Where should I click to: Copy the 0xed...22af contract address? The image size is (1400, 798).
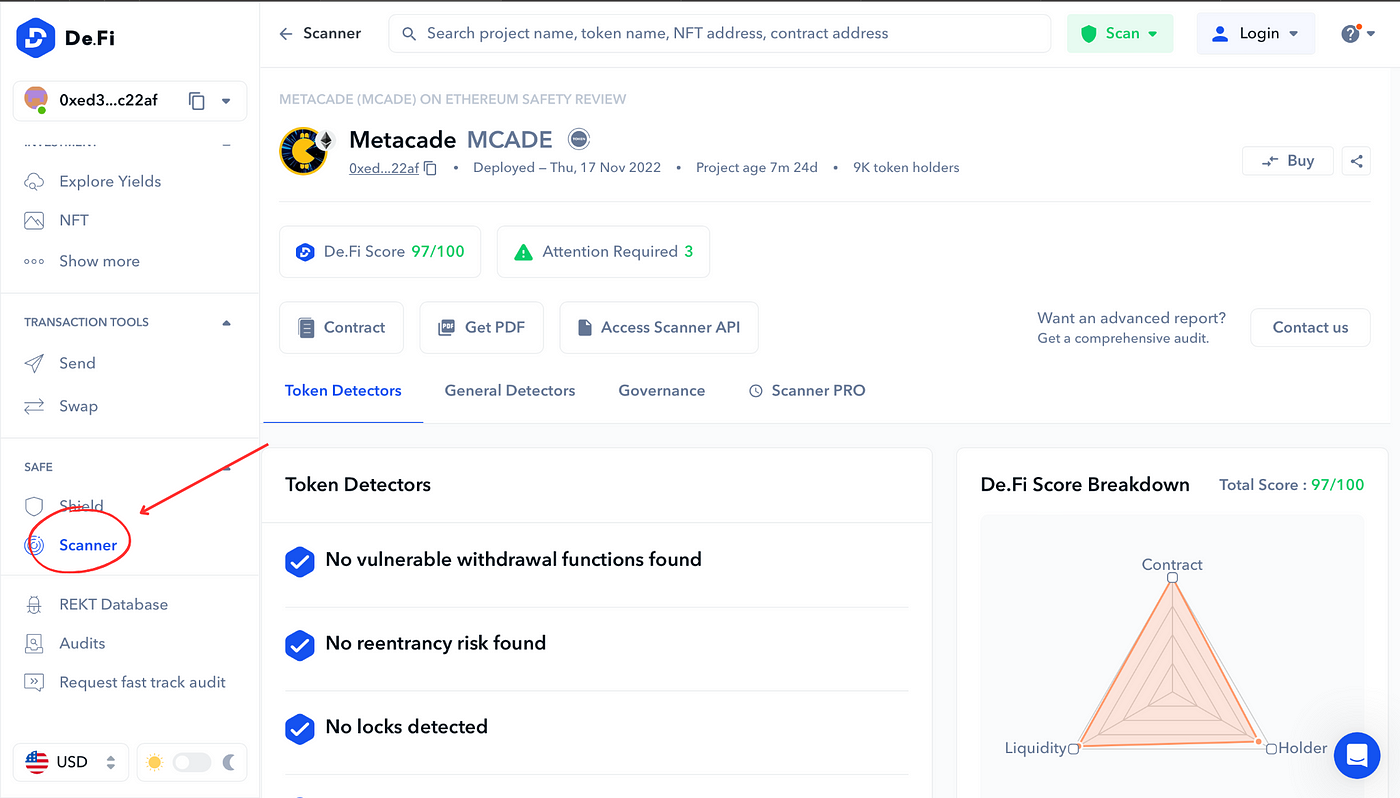(430, 168)
